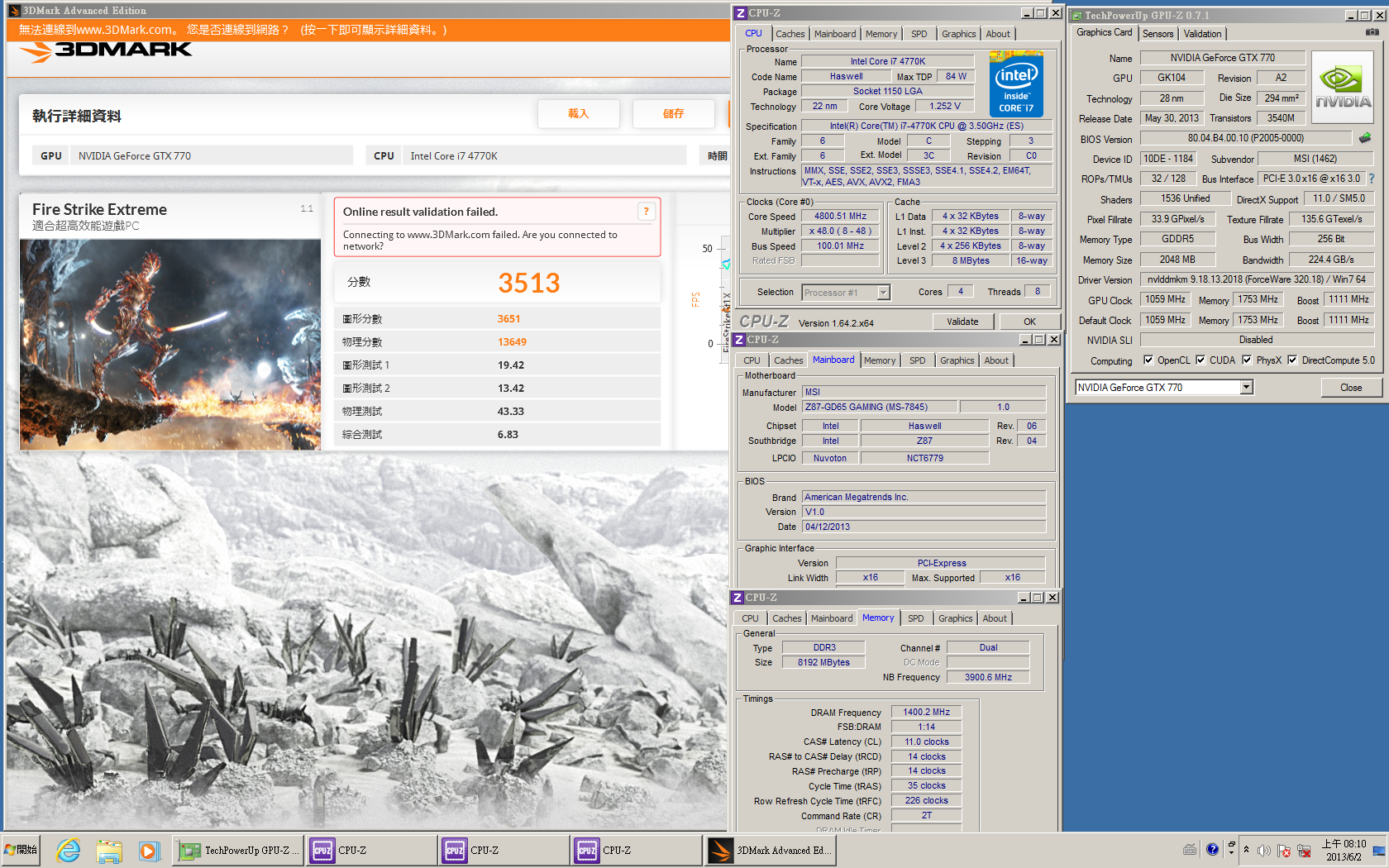This screenshot has width=1389, height=868.
Task: Click the mainboard model Z87-GD65 GAMING field
Action: pos(880,408)
